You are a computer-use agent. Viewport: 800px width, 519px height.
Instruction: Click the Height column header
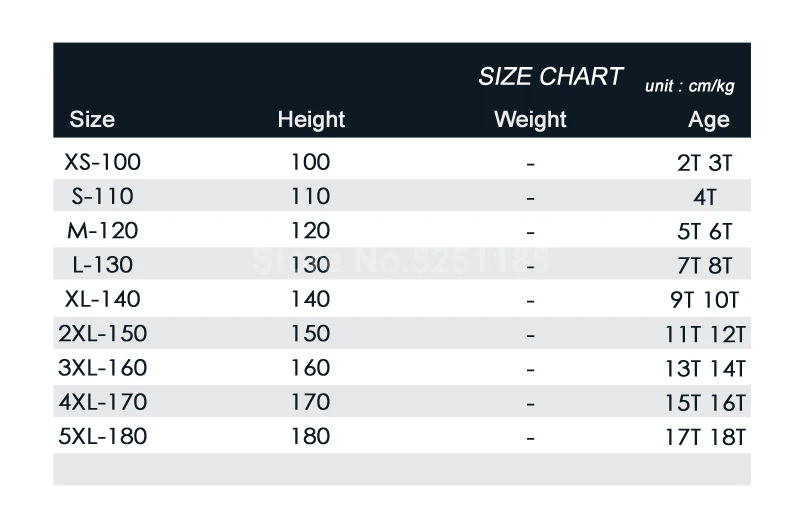[311, 120]
